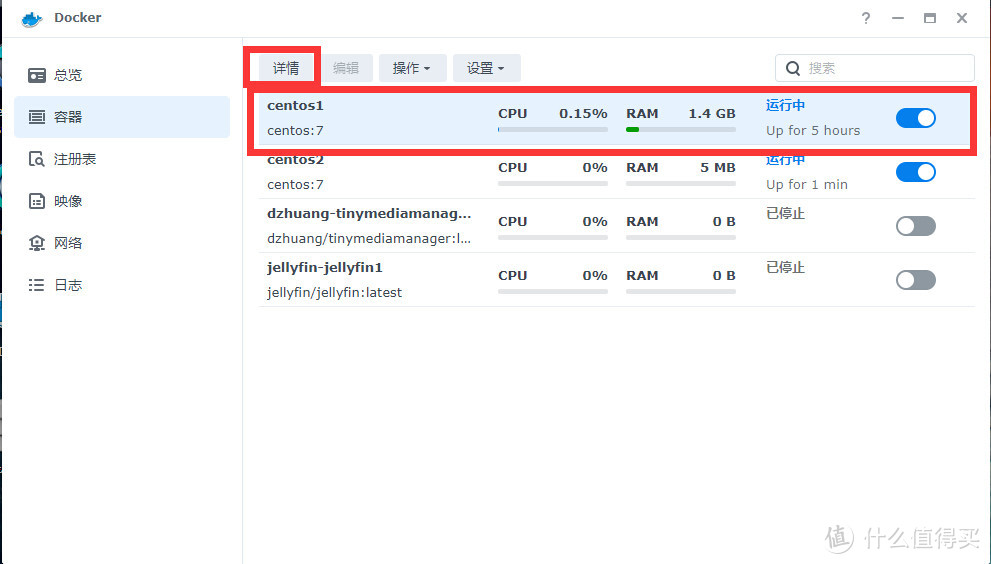Screen dimensions: 991x564
Task: Click the 容器 container sidebar icon
Action: (37, 117)
